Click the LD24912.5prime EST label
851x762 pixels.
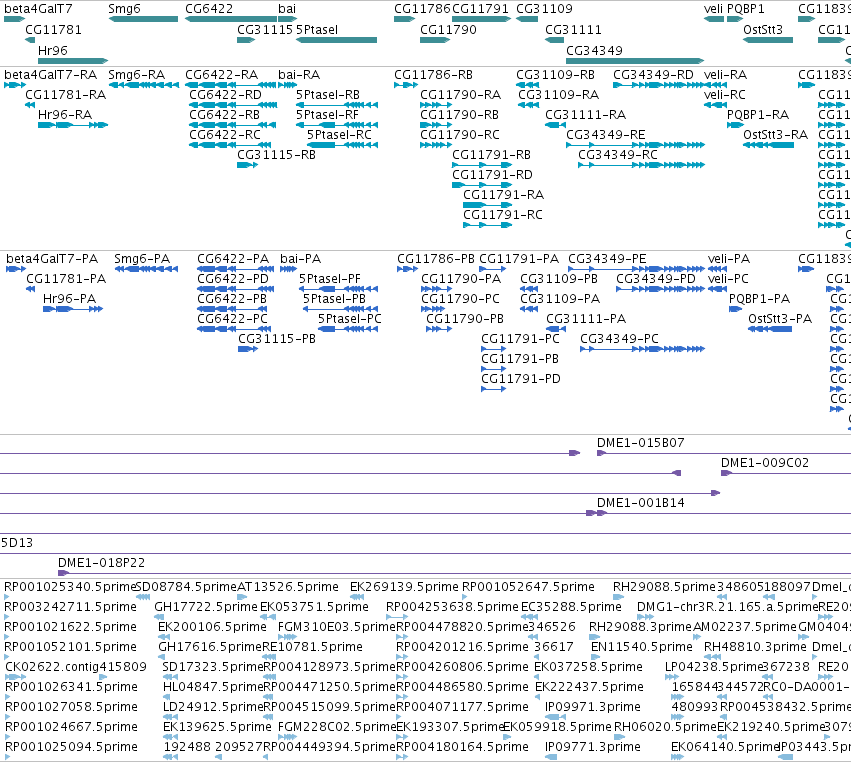[213, 707]
